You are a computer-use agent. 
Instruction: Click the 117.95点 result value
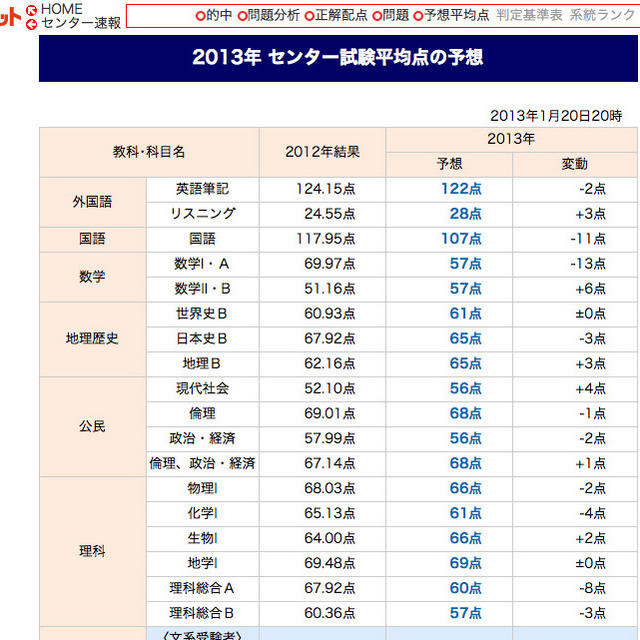click(326, 239)
